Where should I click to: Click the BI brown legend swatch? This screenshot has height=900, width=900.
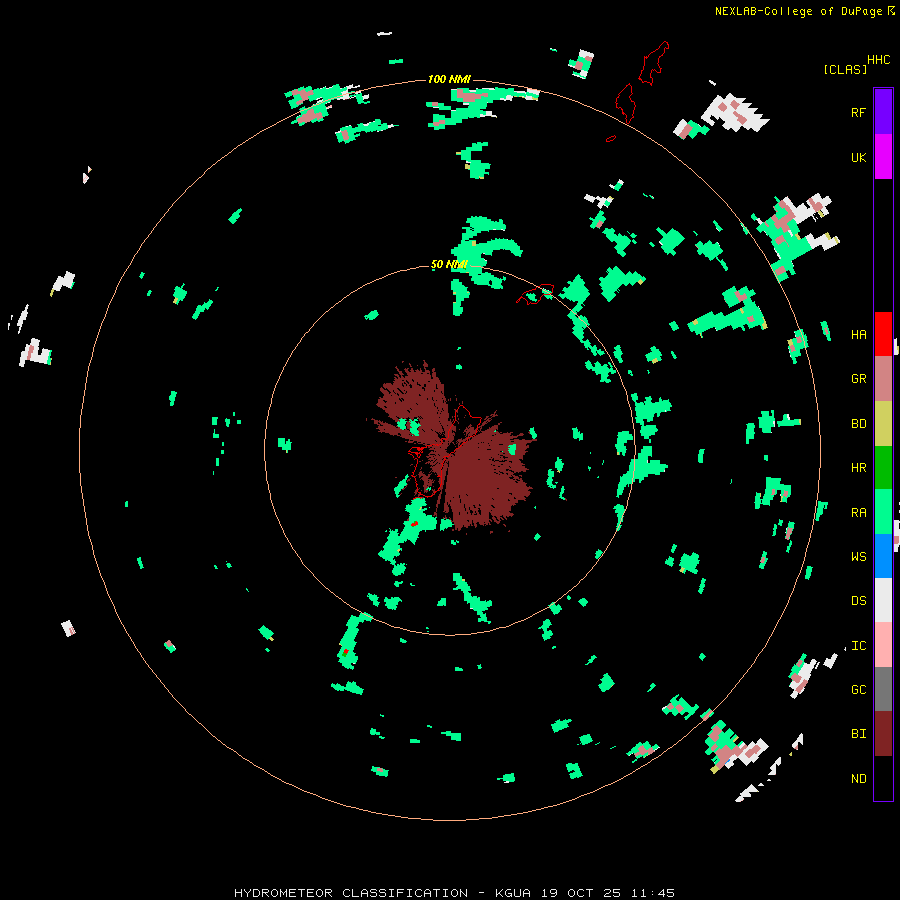[x=883, y=734]
